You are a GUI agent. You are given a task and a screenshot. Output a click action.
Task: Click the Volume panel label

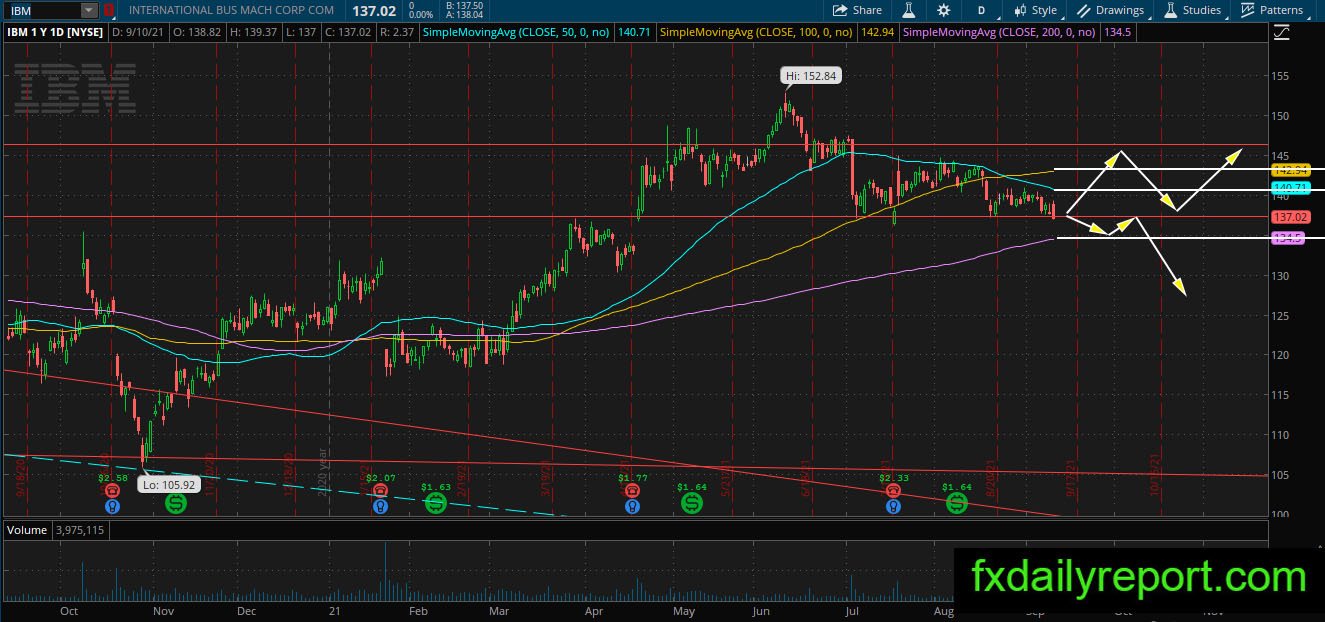27,530
